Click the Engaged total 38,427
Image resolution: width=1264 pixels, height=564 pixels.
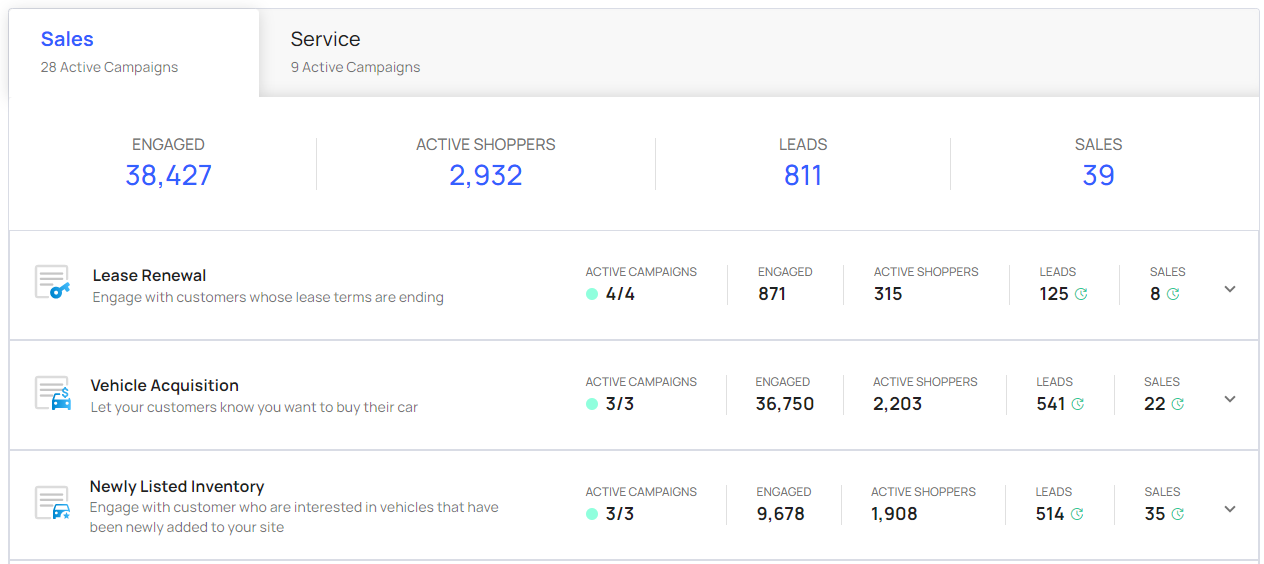pos(168,175)
